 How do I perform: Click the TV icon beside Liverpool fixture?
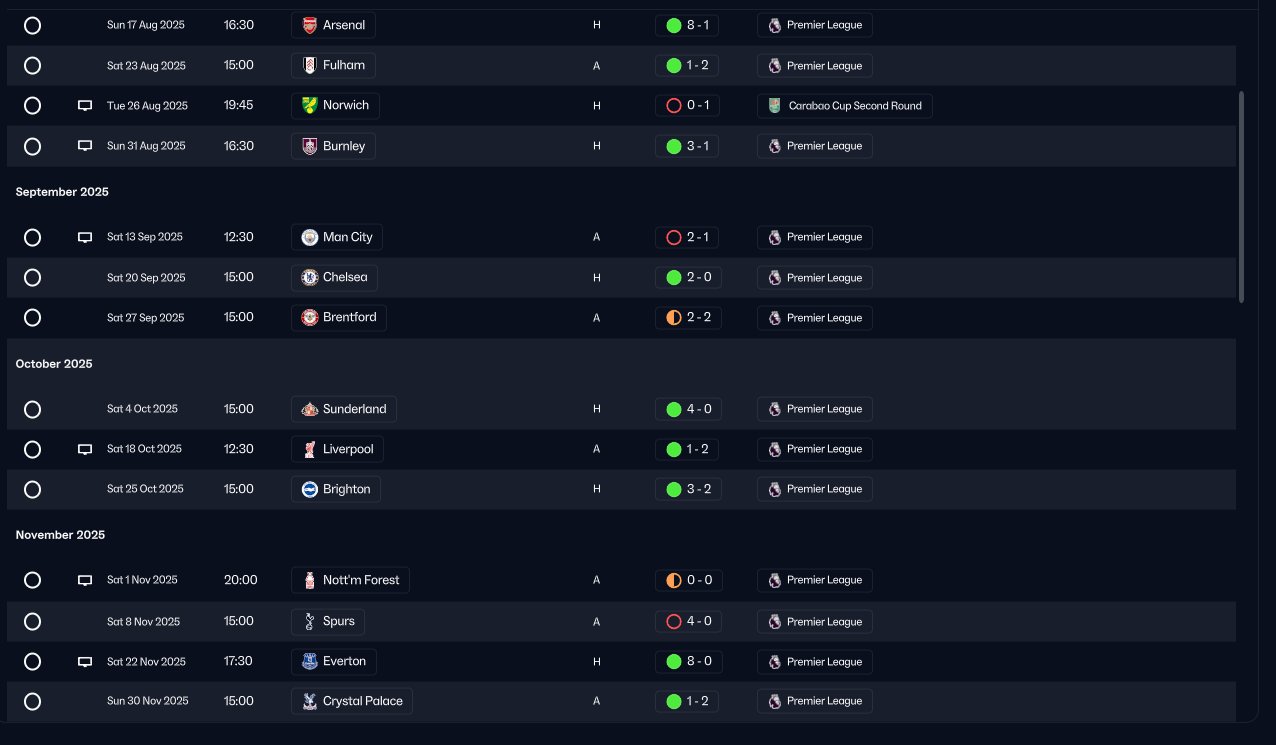pyautogui.click(x=85, y=449)
